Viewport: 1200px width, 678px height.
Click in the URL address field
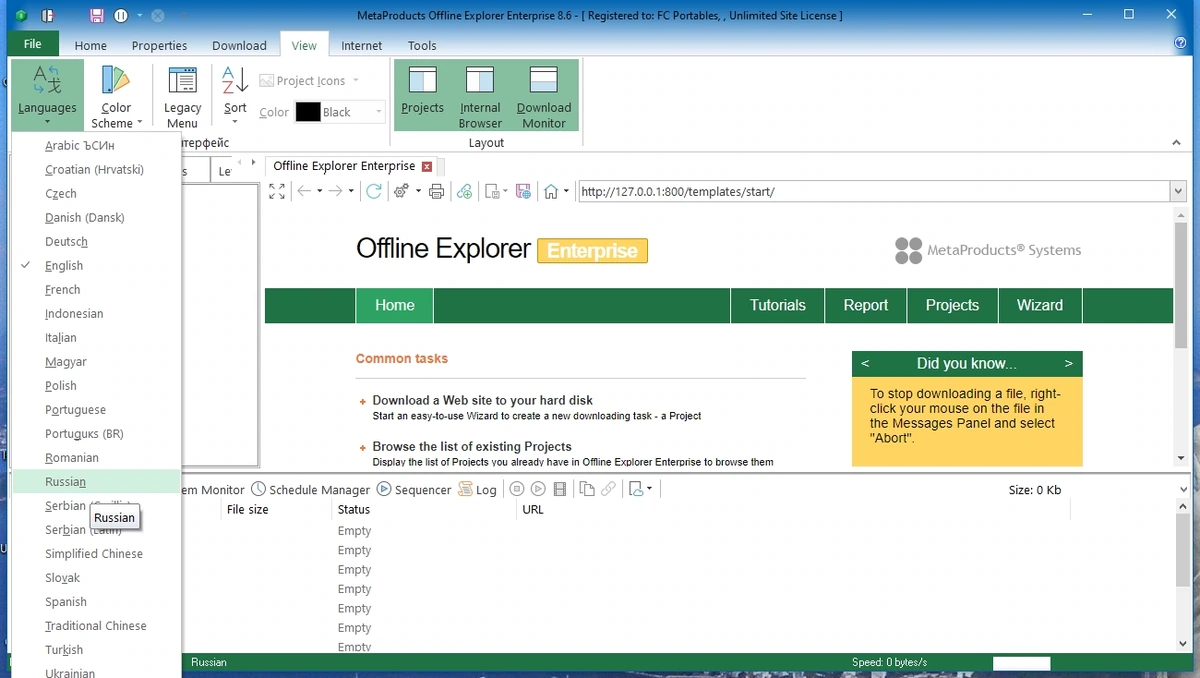point(873,192)
